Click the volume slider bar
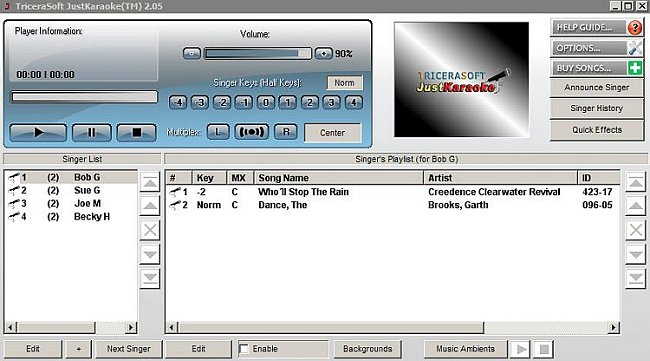The width and height of the screenshot is (650, 361). 257,53
